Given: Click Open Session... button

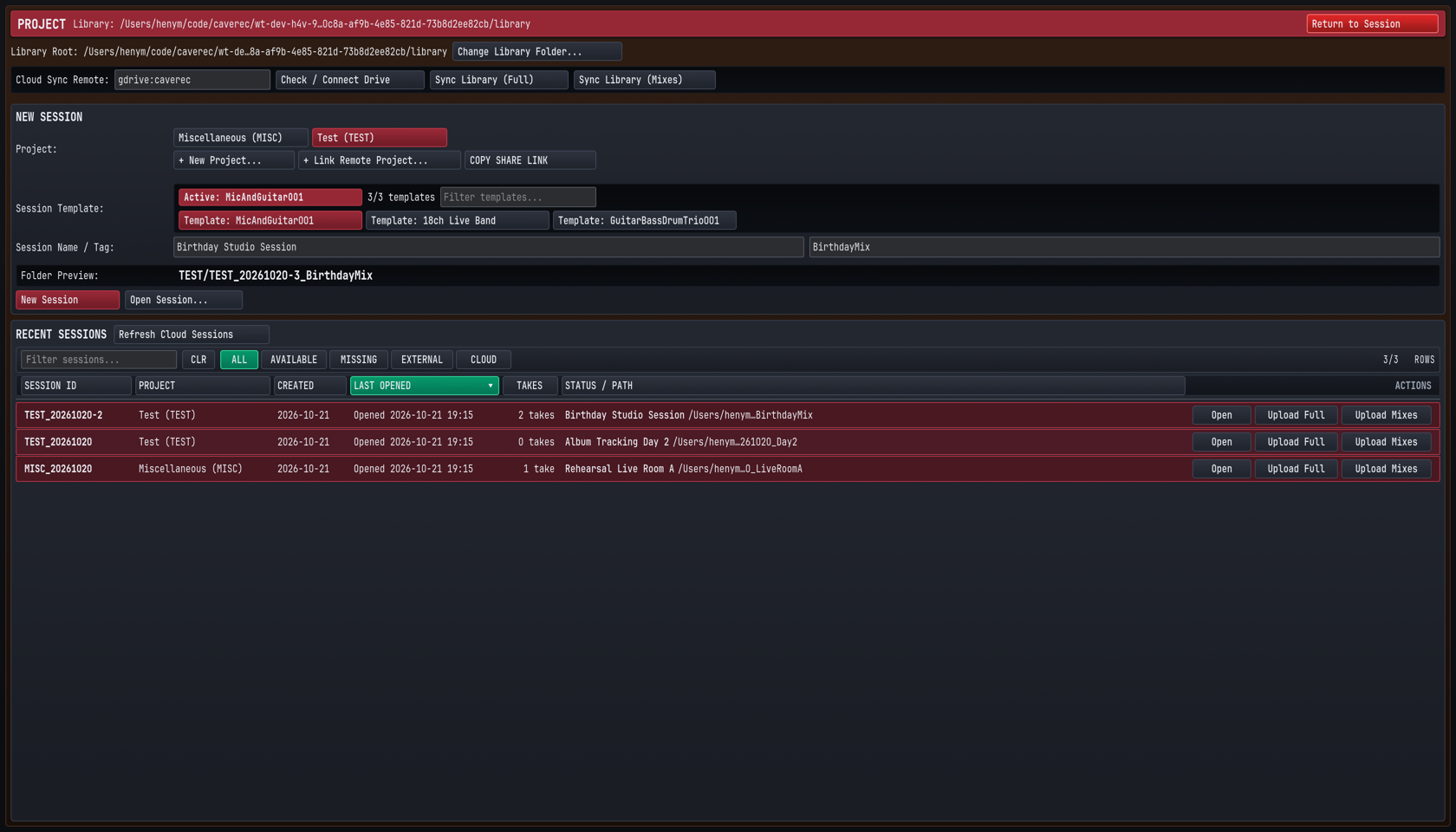Looking at the screenshot, I should tap(183, 300).
